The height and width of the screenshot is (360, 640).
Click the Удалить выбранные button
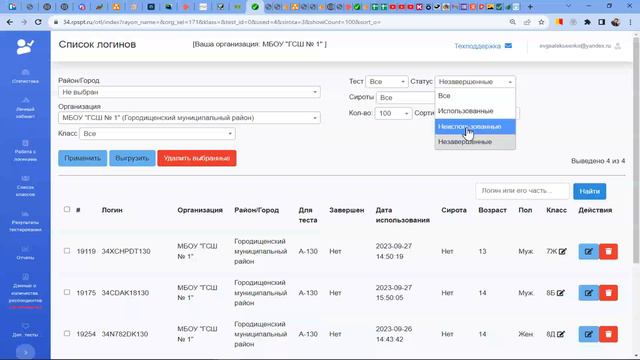click(x=197, y=158)
